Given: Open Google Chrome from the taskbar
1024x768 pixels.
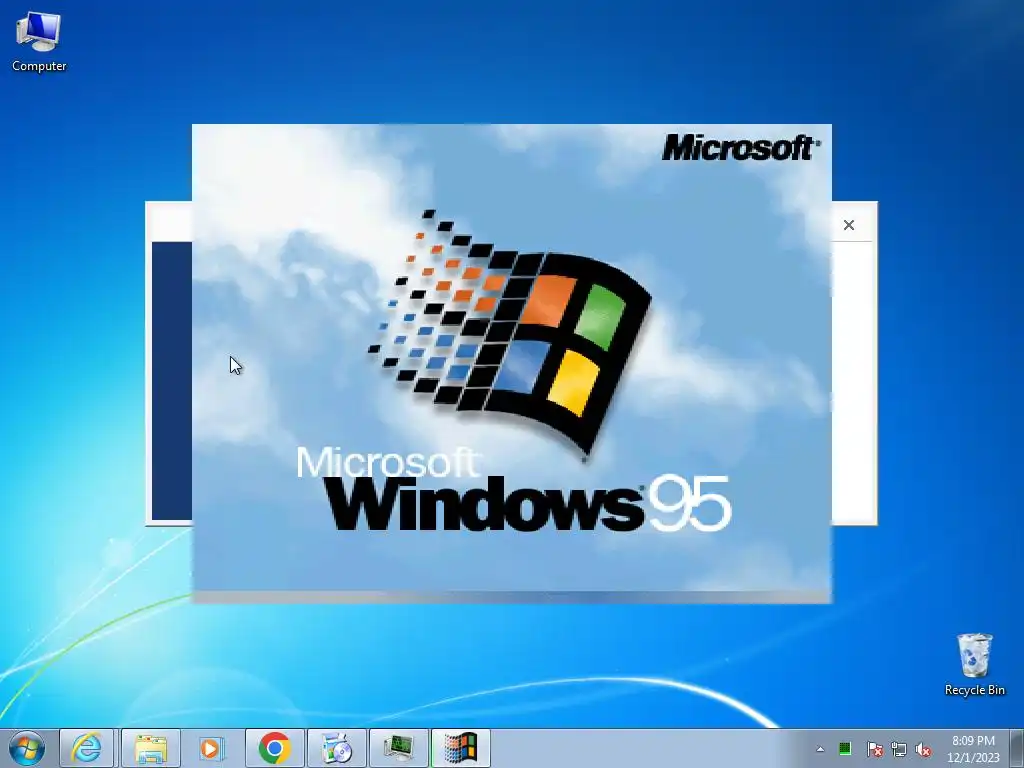Looking at the screenshot, I should 275,748.
